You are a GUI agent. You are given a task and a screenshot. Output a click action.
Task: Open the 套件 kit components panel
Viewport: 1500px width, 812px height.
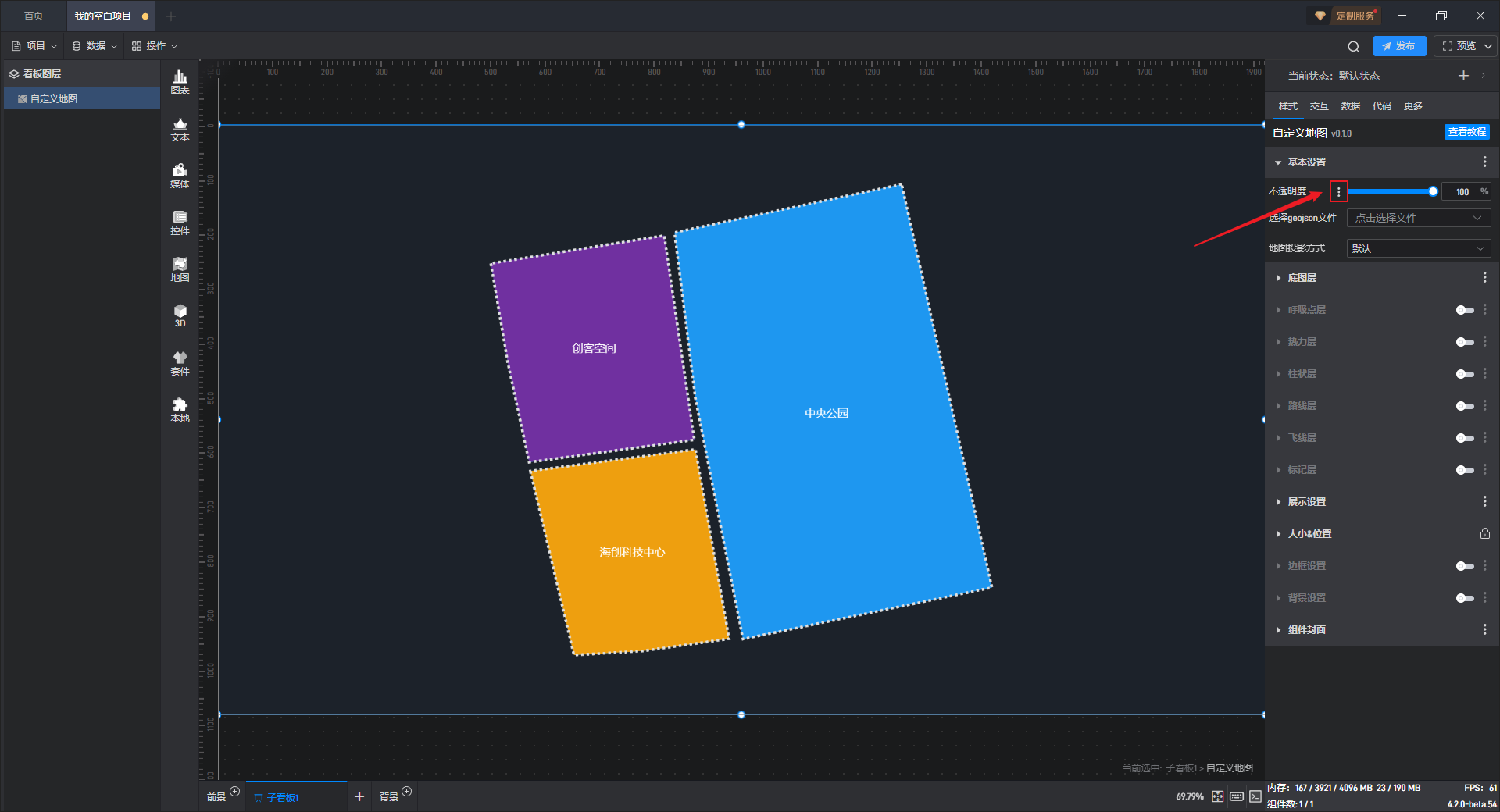point(180,363)
